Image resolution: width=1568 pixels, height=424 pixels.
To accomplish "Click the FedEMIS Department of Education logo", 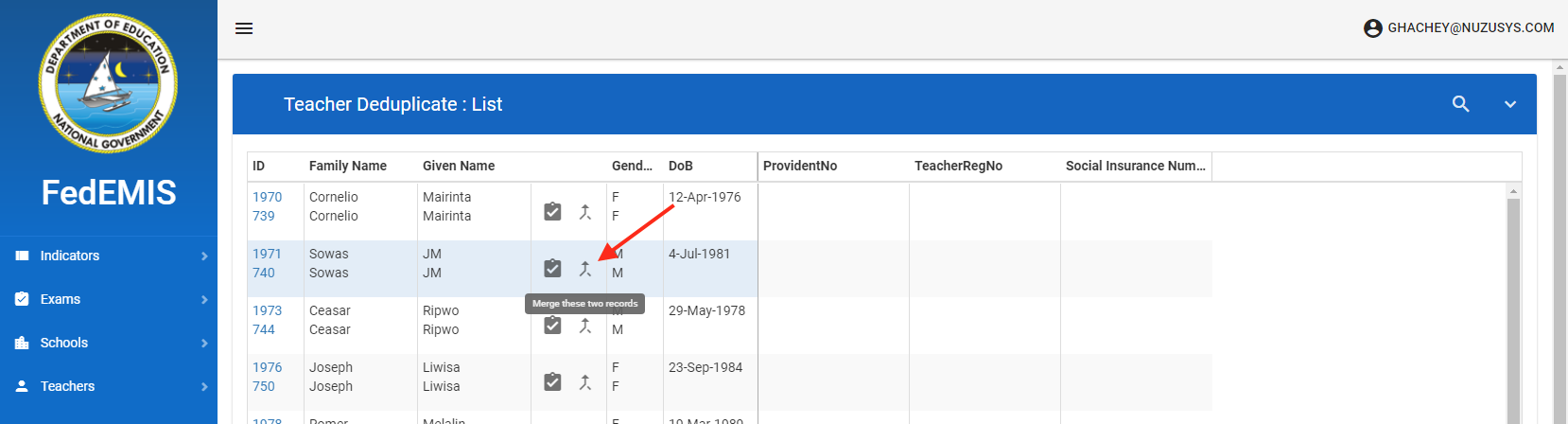I will click(x=108, y=83).
